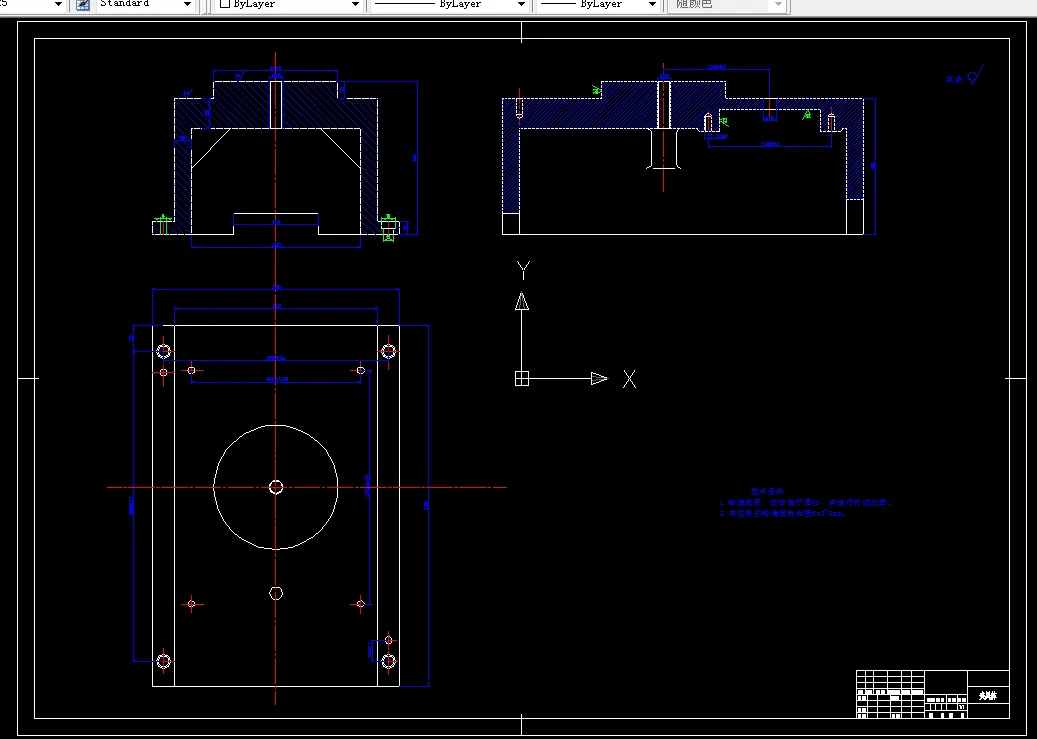Click the dimension style manager icon

(x=83, y=5)
